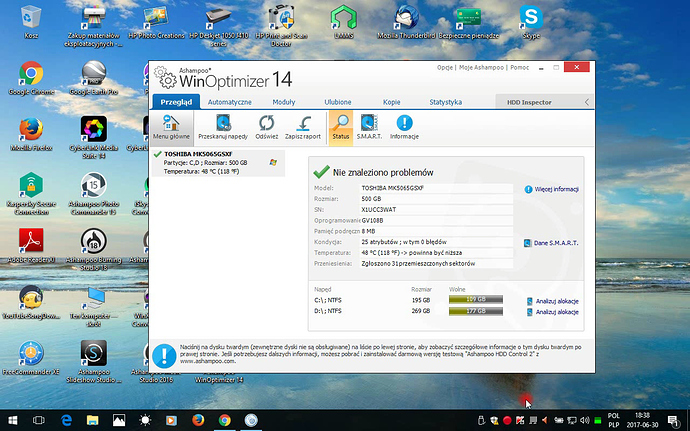Launch Mozilla Thunderbird desktop icon

pos(406,22)
